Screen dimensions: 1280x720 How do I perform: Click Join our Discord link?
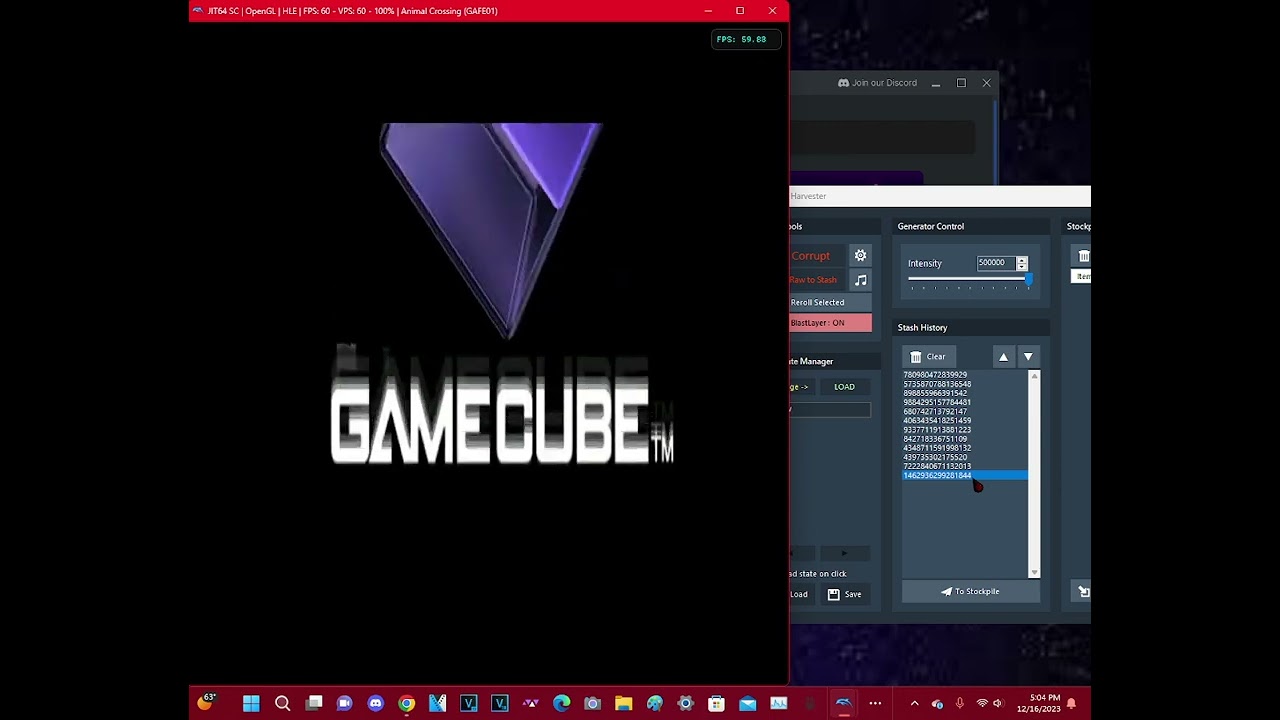click(877, 83)
